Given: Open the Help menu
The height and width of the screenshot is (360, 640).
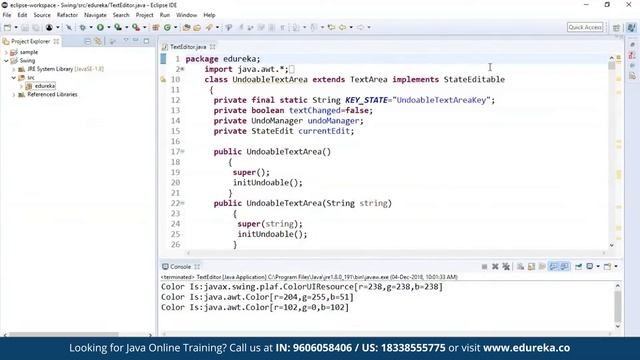Looking at the screenshot, I should [x=209, y=15].
